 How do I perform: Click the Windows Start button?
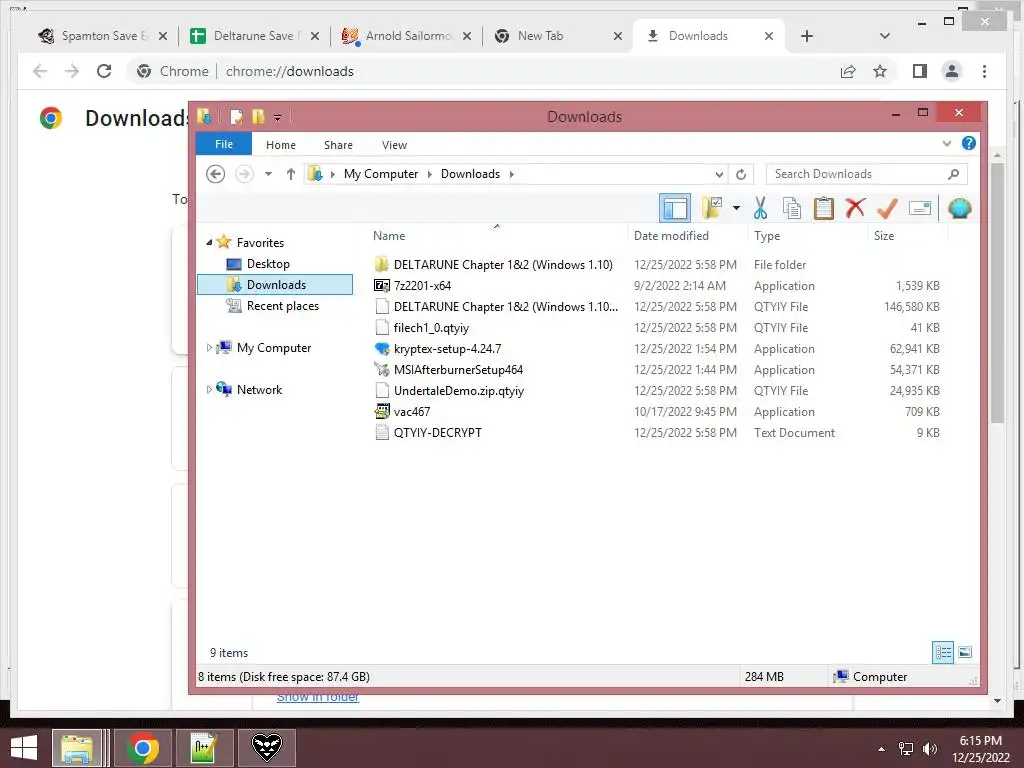point(24,748)
